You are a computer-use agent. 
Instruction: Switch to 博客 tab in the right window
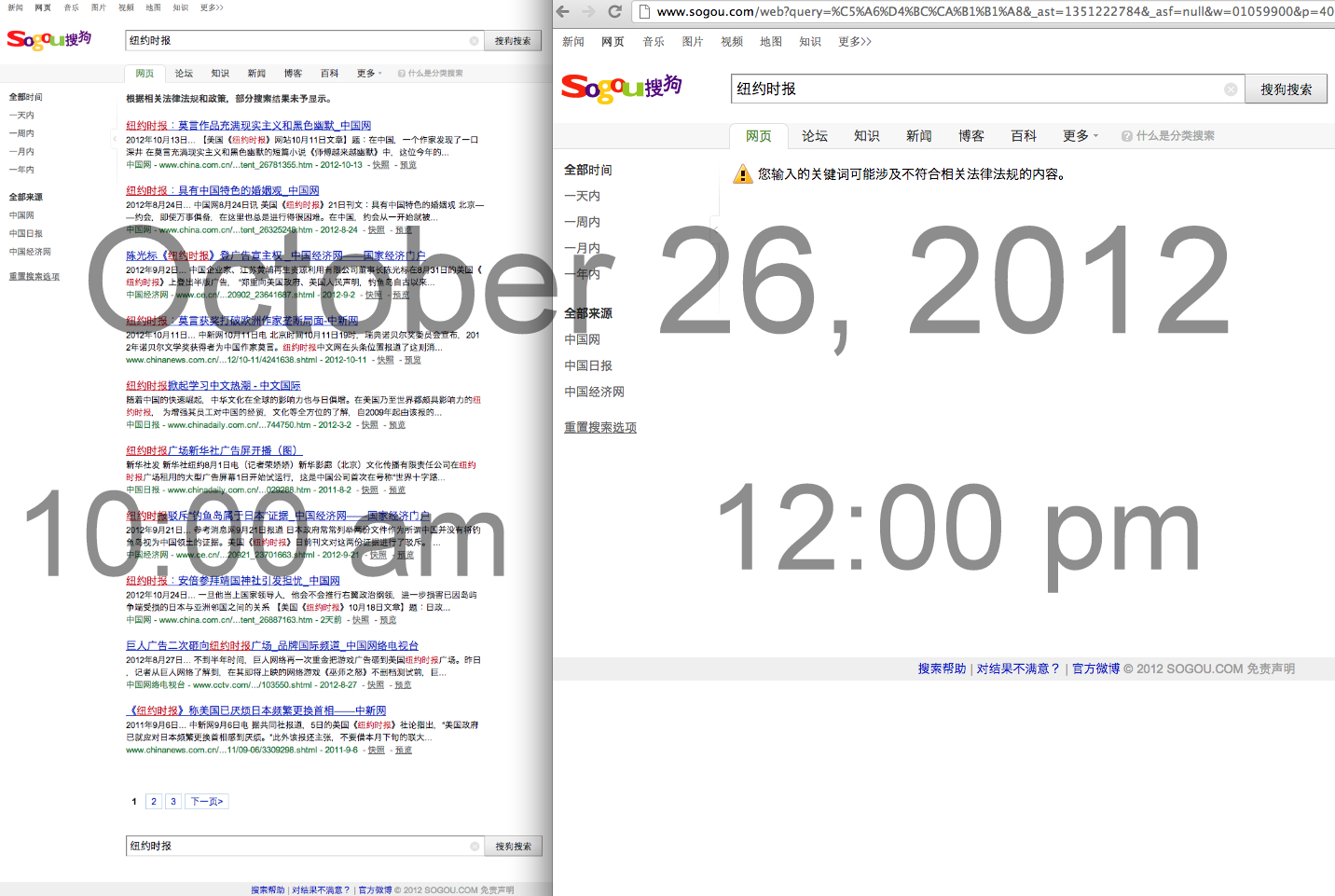coord(971,136)
